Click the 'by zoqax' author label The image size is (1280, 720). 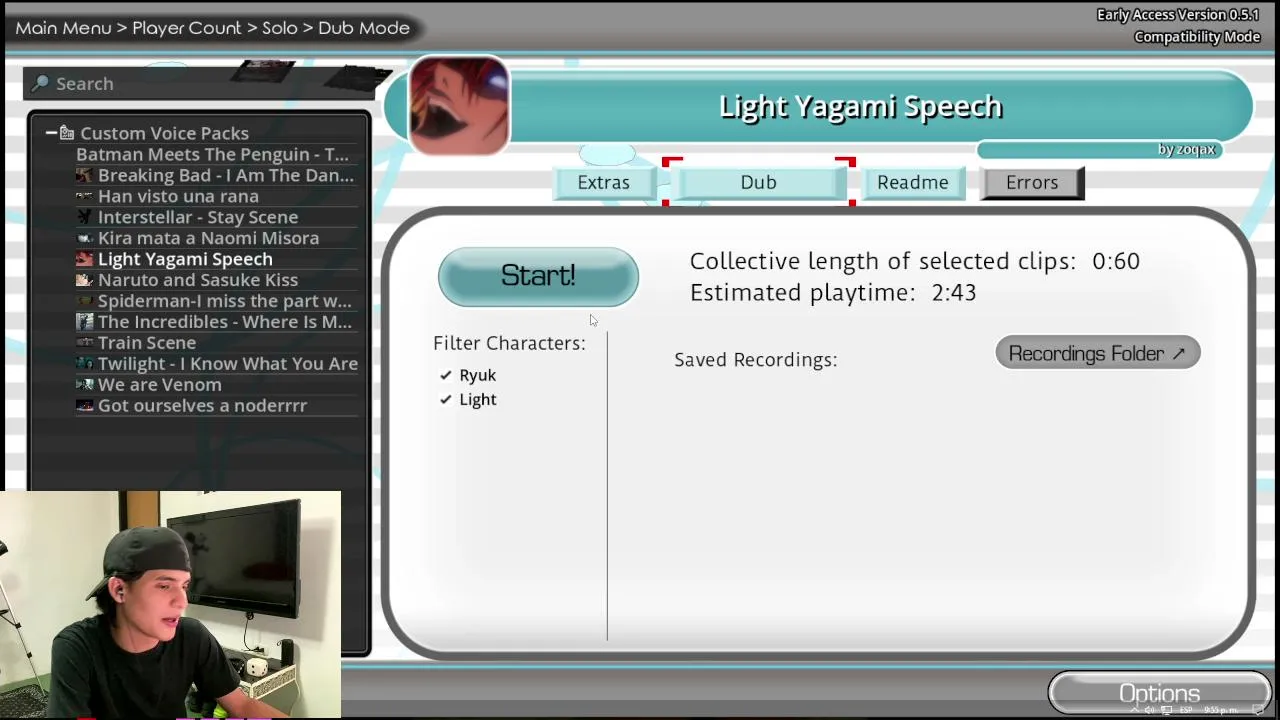(x=1186, y=149)
